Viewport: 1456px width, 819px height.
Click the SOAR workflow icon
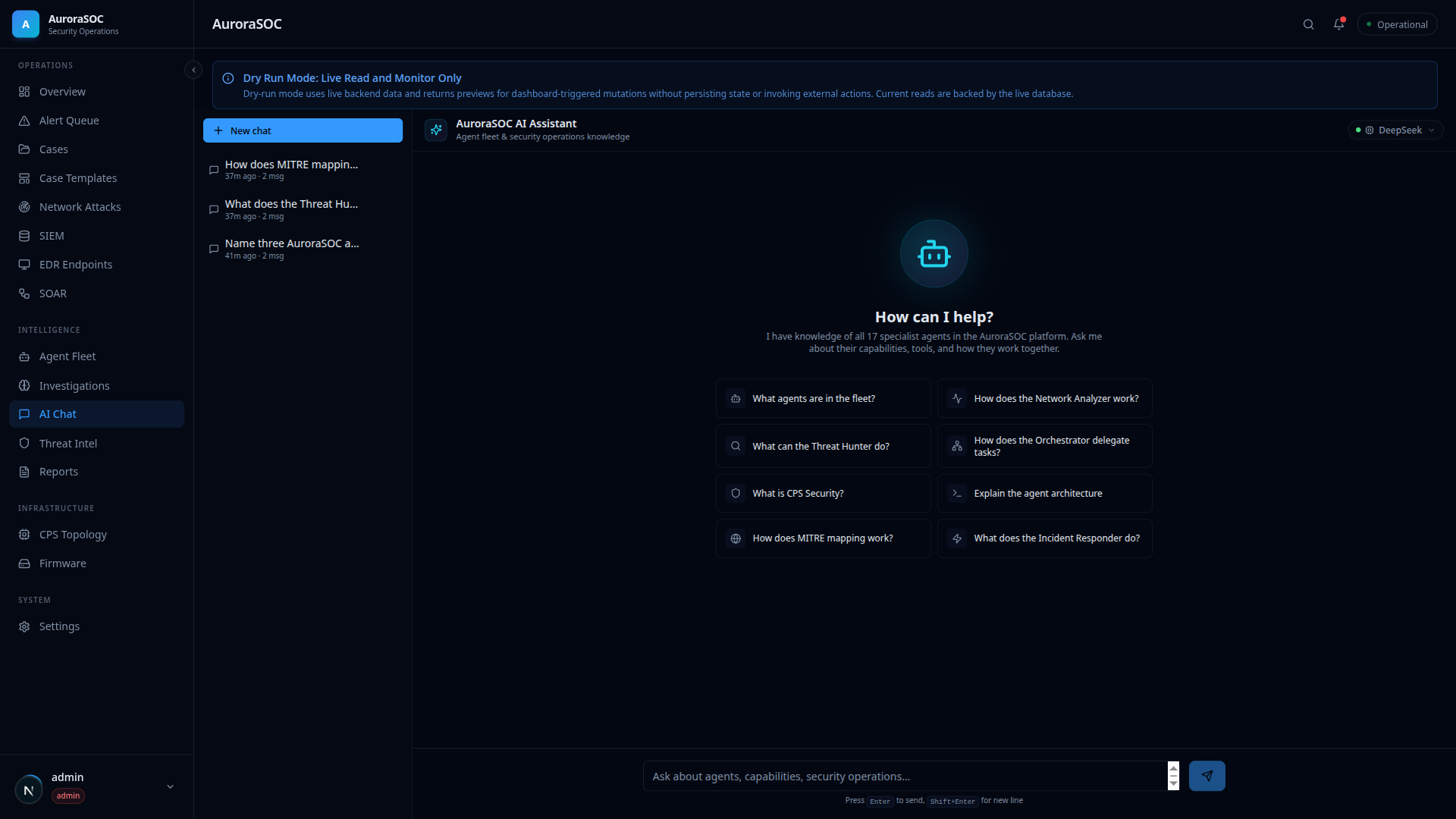(24, 293)
